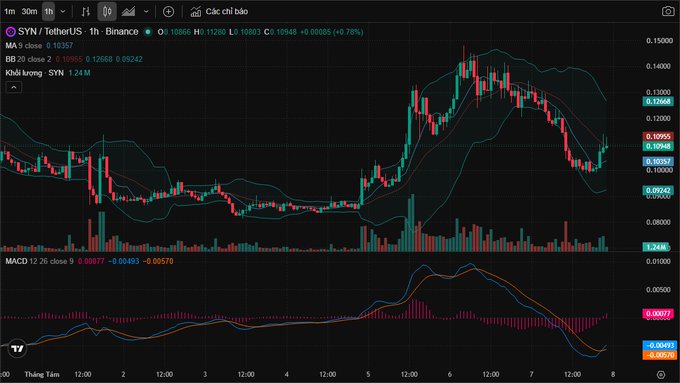Click the date 7 on time axis

531,374
